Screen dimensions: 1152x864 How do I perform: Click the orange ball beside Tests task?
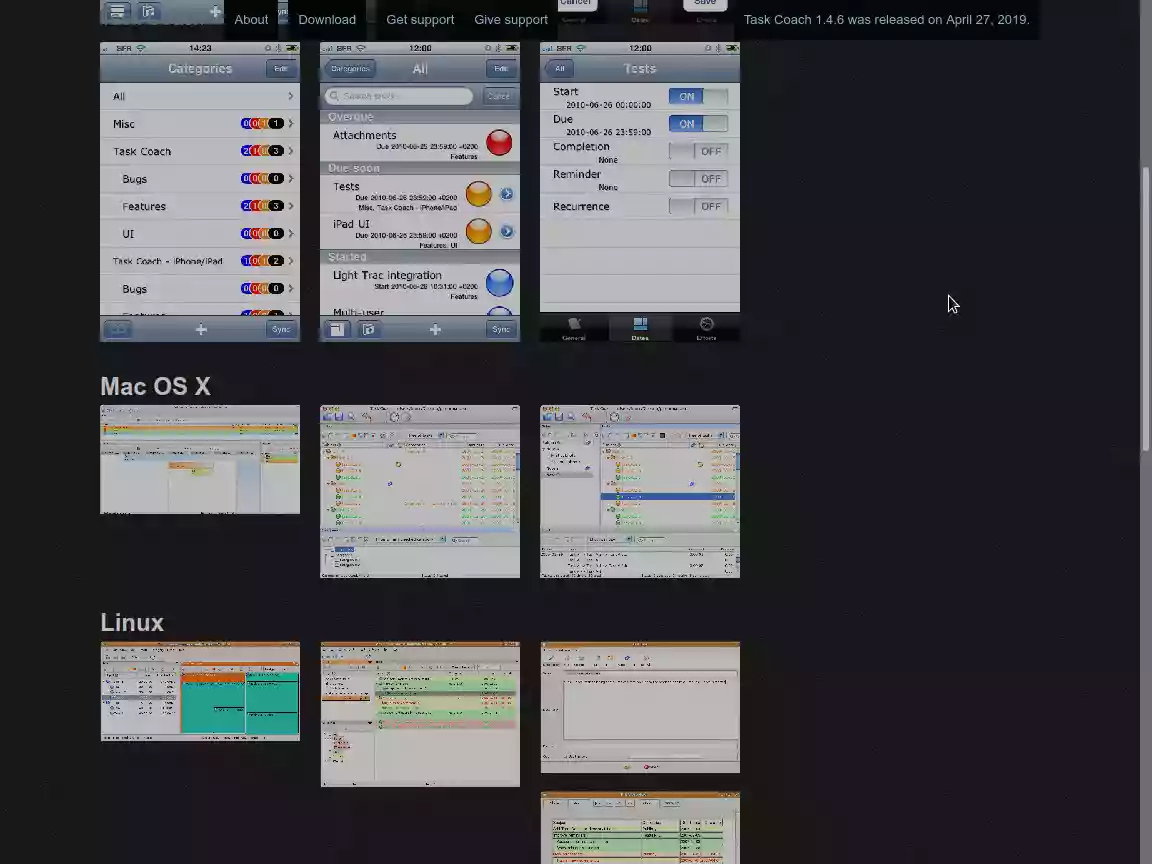pos(478,194)
